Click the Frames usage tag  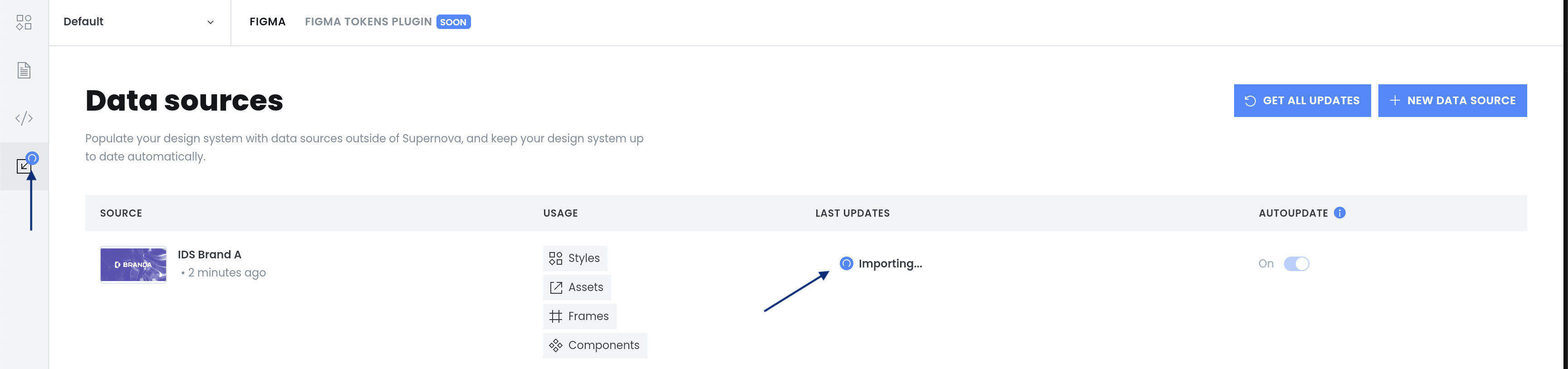click(579, 316)
